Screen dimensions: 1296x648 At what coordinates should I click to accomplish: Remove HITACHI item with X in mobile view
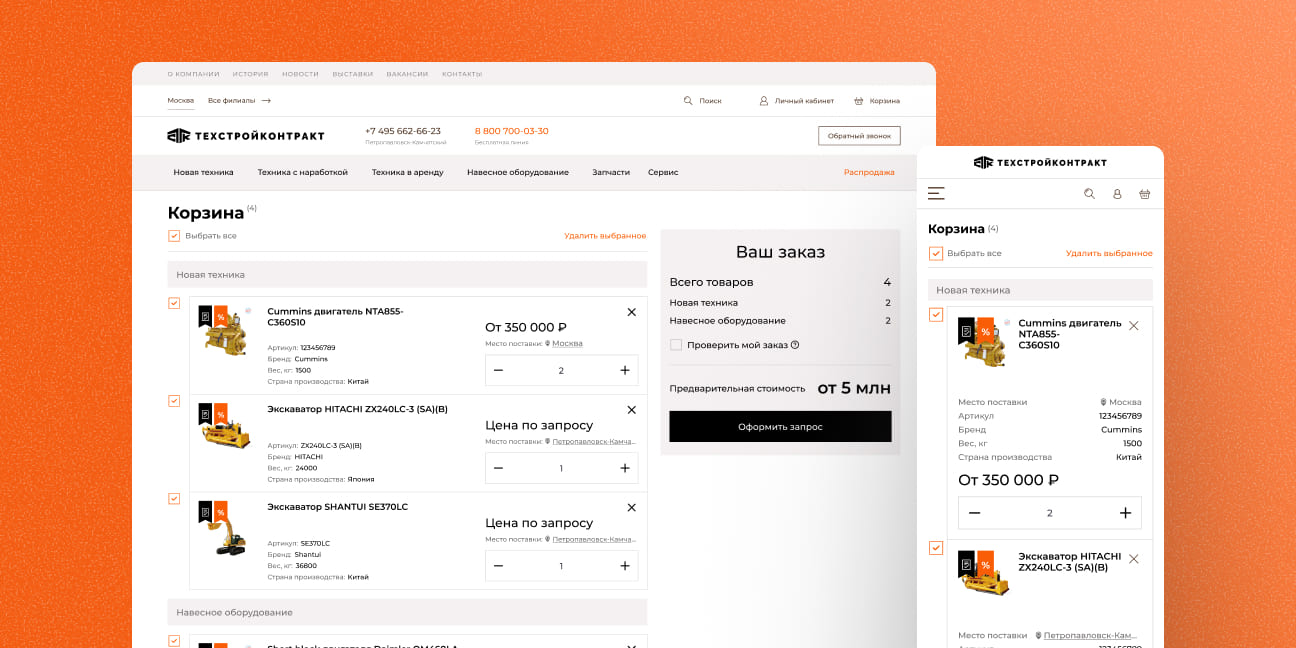pos(1133,559)
